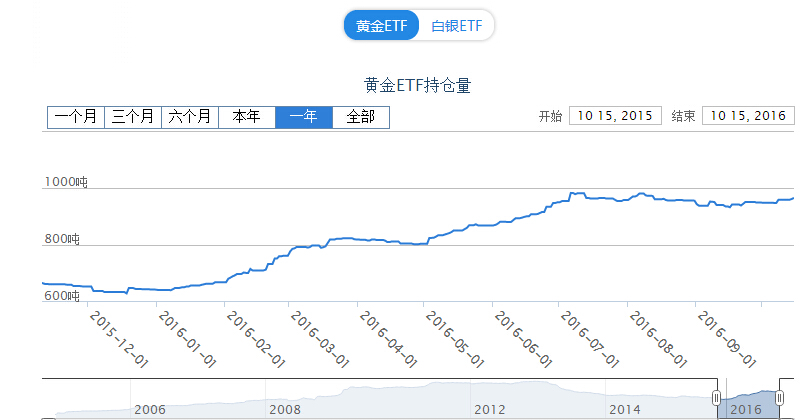Click the 开始 label
The height and width of the screenshot is (420, 801).
pos(550,116)
